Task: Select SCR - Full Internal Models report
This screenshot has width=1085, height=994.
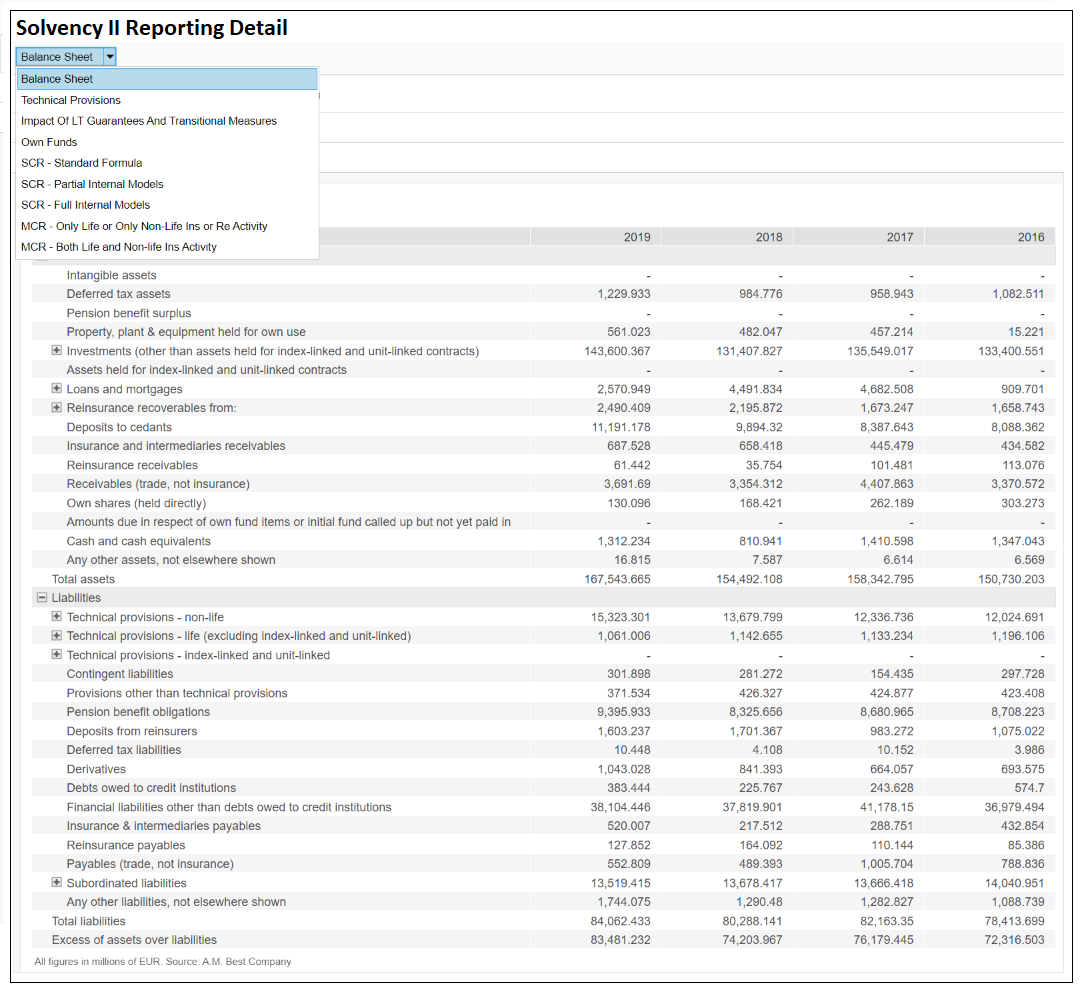Action: point(87,204)
